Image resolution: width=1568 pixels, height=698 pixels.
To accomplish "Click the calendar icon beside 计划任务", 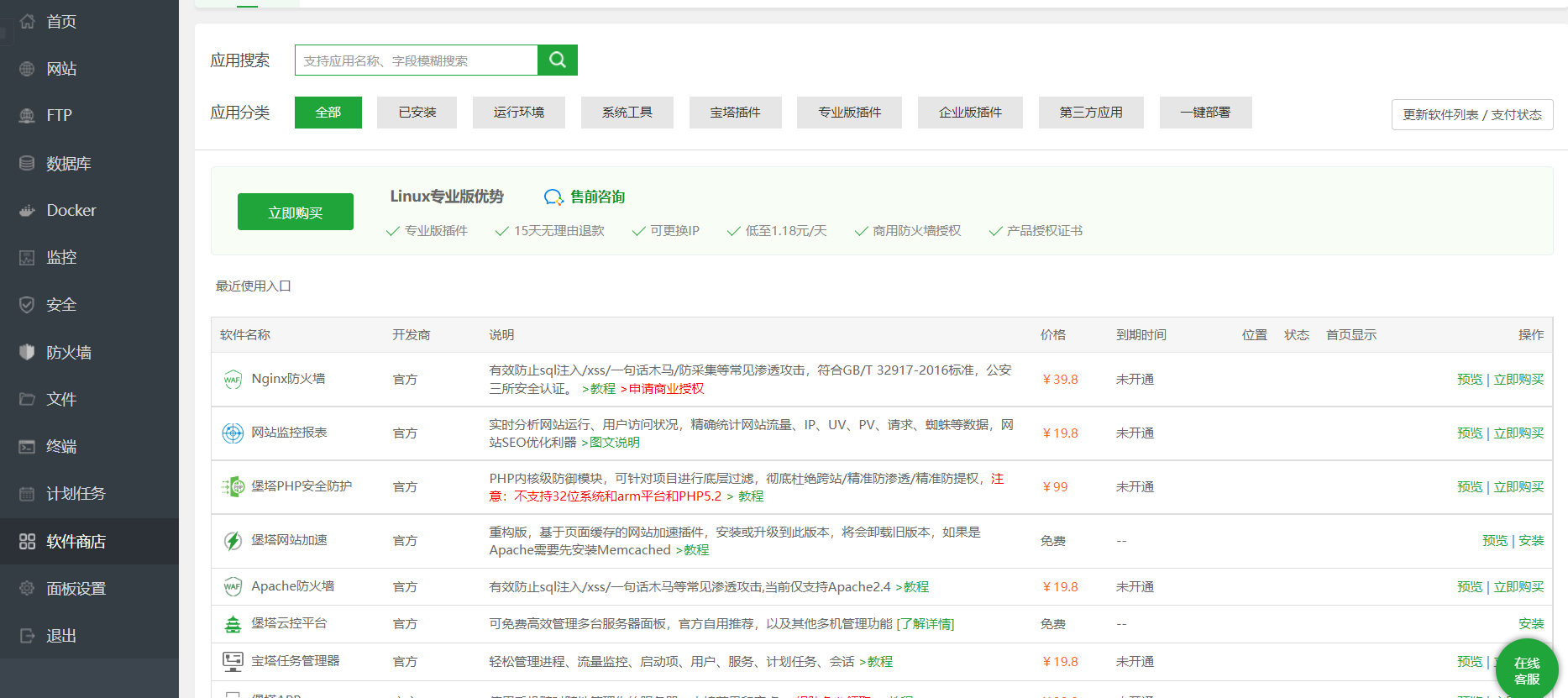I will [x=27, y=493].
